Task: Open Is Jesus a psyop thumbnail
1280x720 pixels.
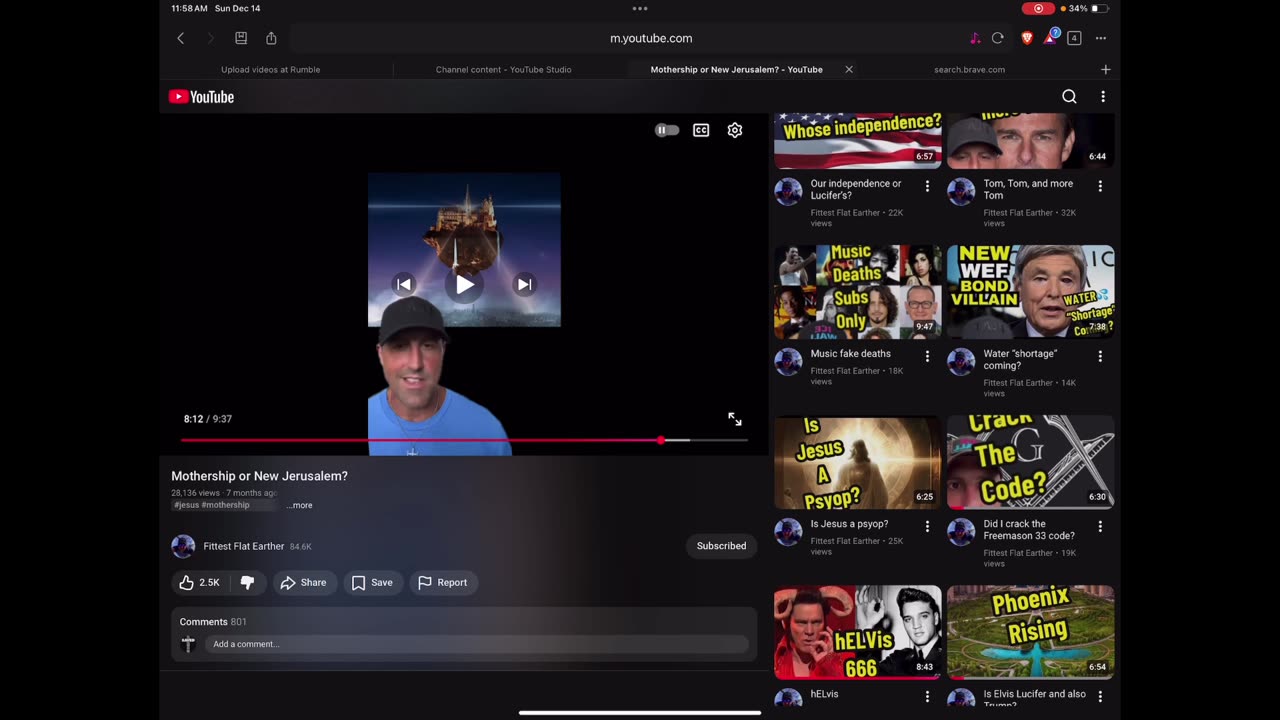Action: pyautogui.click(x=857, y=462)
